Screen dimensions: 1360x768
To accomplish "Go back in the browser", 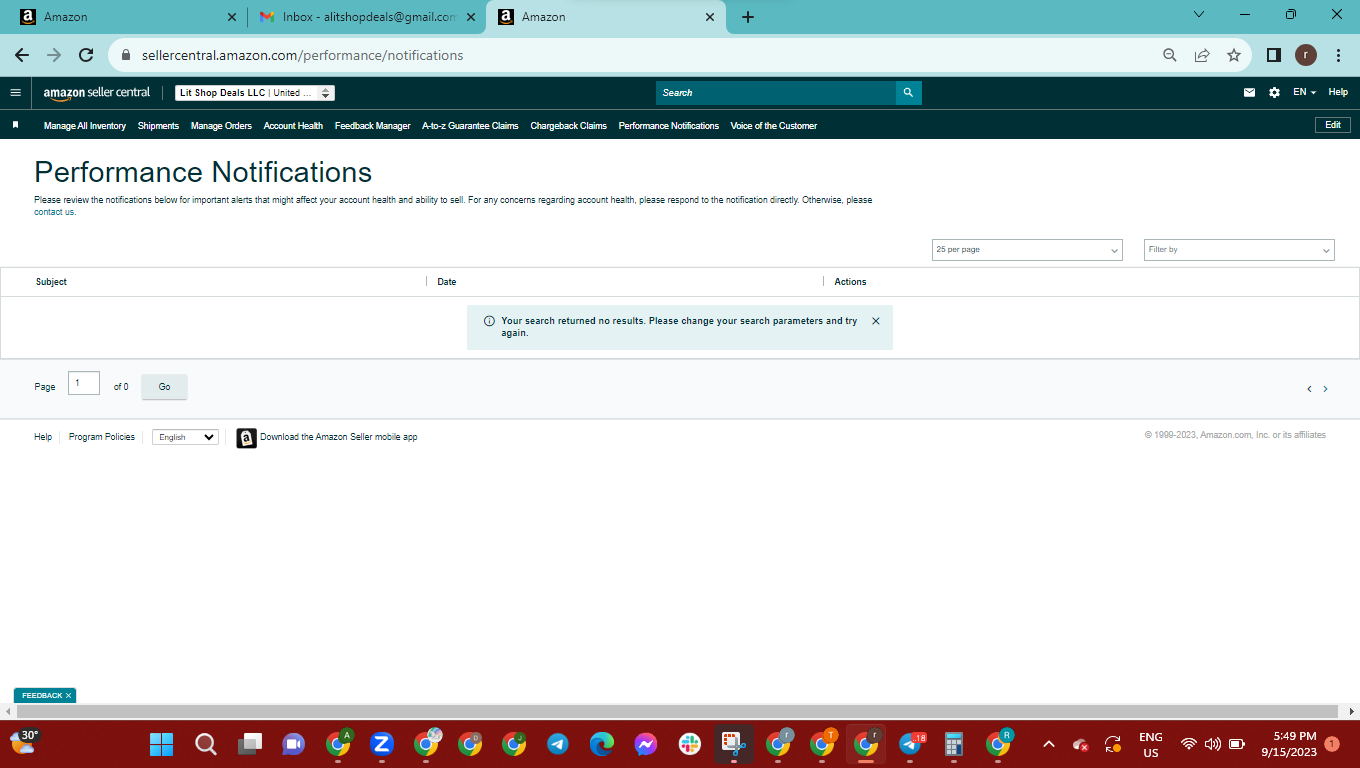I will point(22,55).
